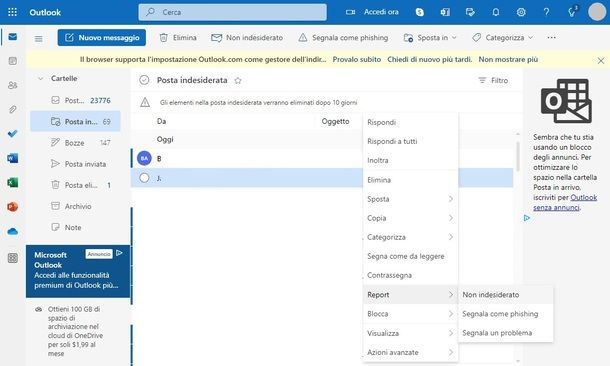Screen dimensions: 610x366
Task: Click Segnala come phishing toolbar button
Action: 343,38
